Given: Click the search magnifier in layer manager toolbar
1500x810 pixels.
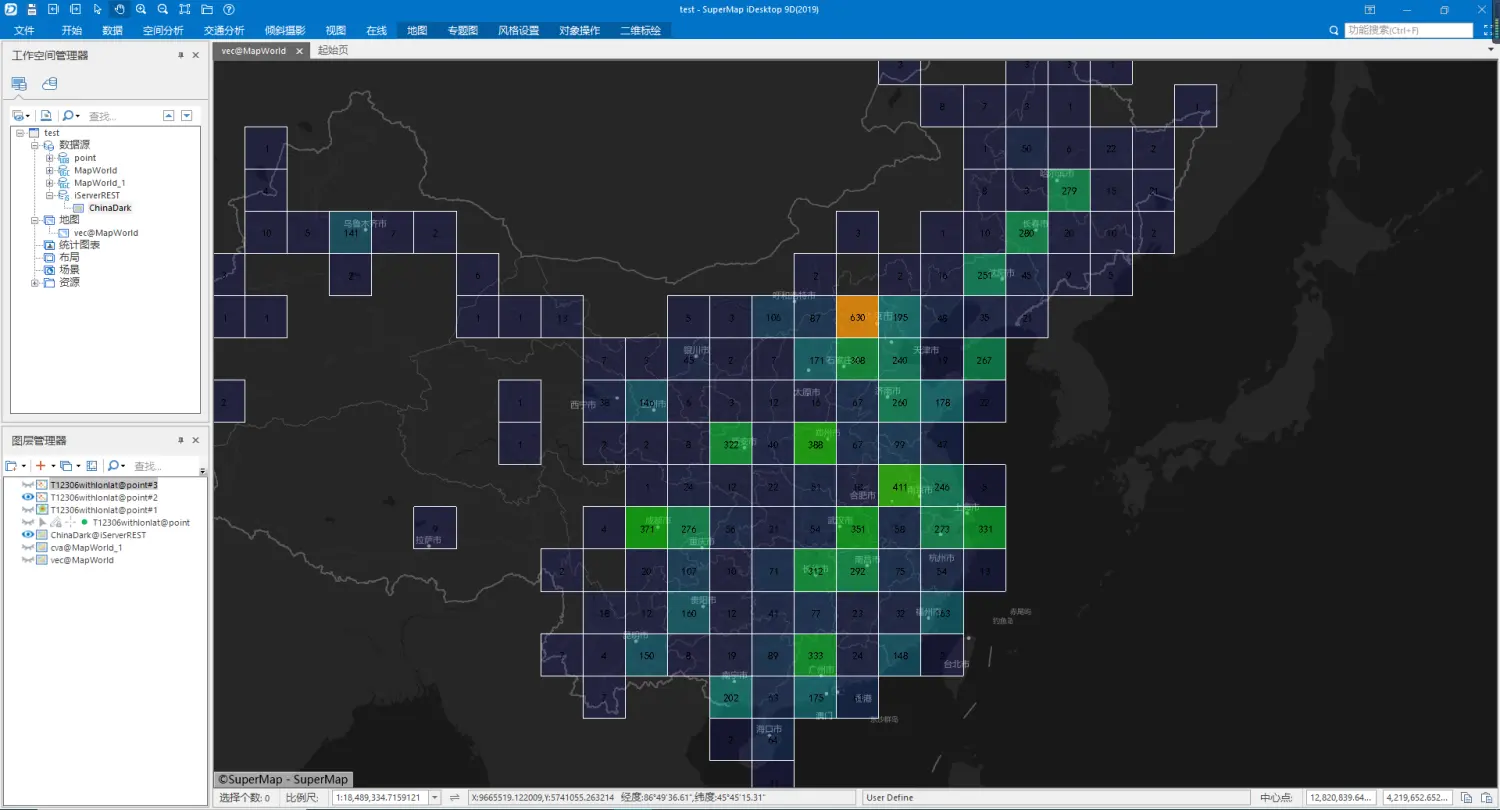Looking at the screenshot, I should coord(114,466).
